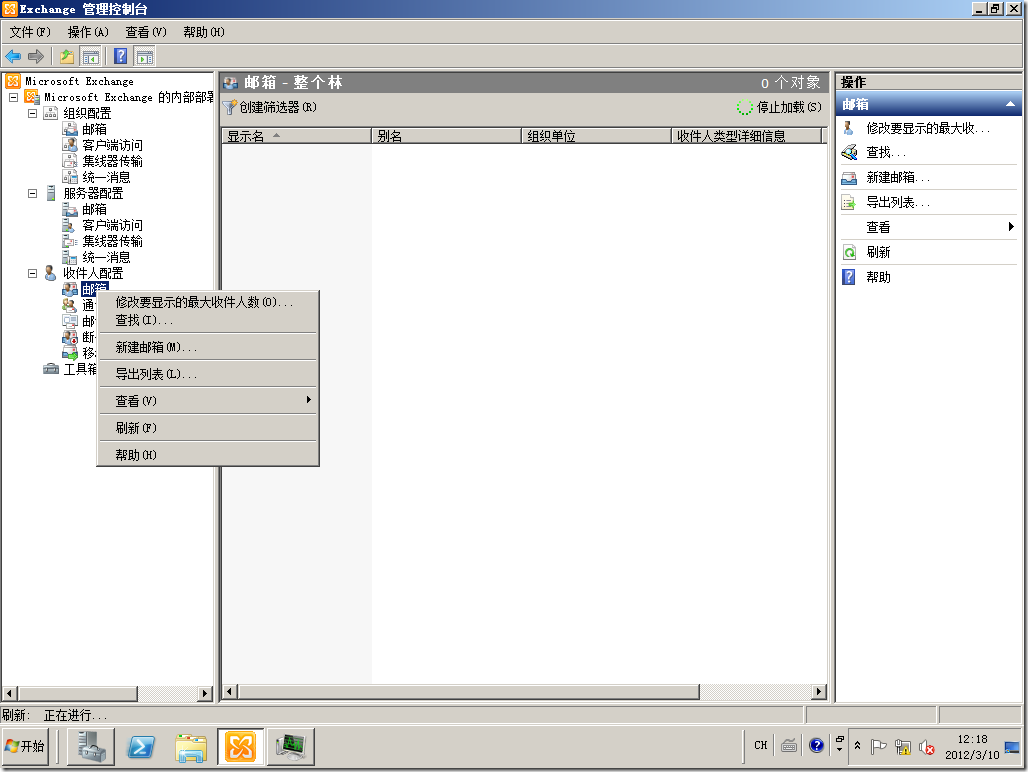This screenshot has height=772, width=1028.
Task: Click the 刷新 icon in the 操作 pane
Action: tap(848, 252)
